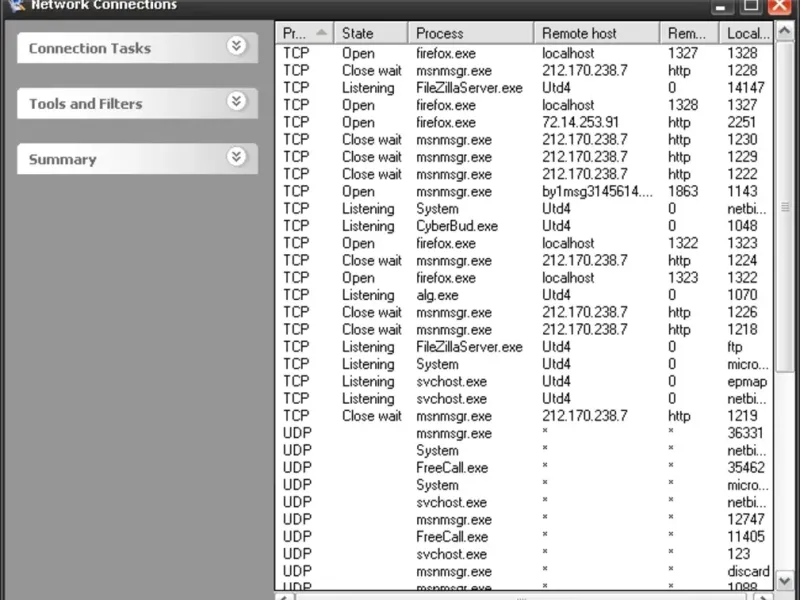Select UDP msnmsgr.exe row with local discard
This screenshot has height=600, width=800.
[x=524, y=571]
